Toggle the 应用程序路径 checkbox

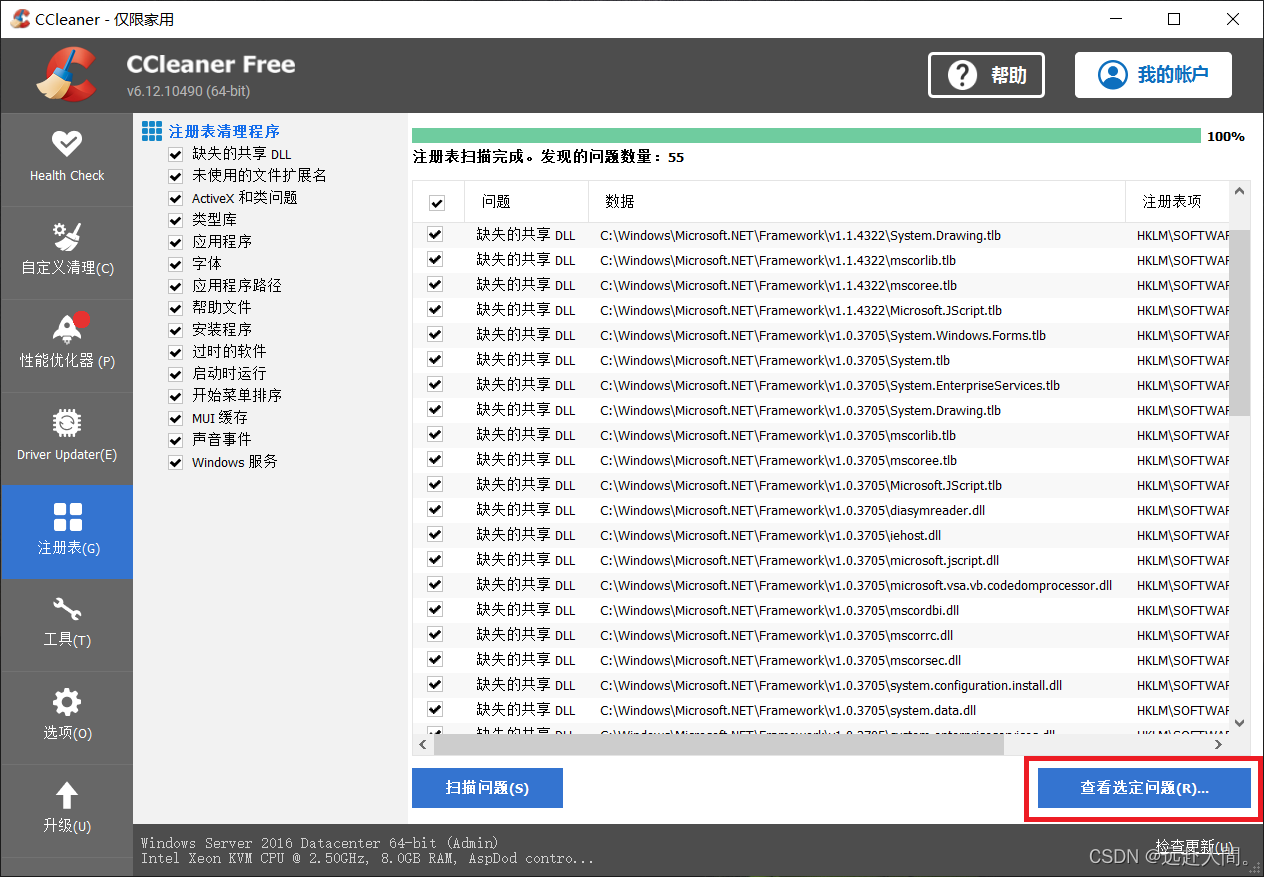(175, 286)
